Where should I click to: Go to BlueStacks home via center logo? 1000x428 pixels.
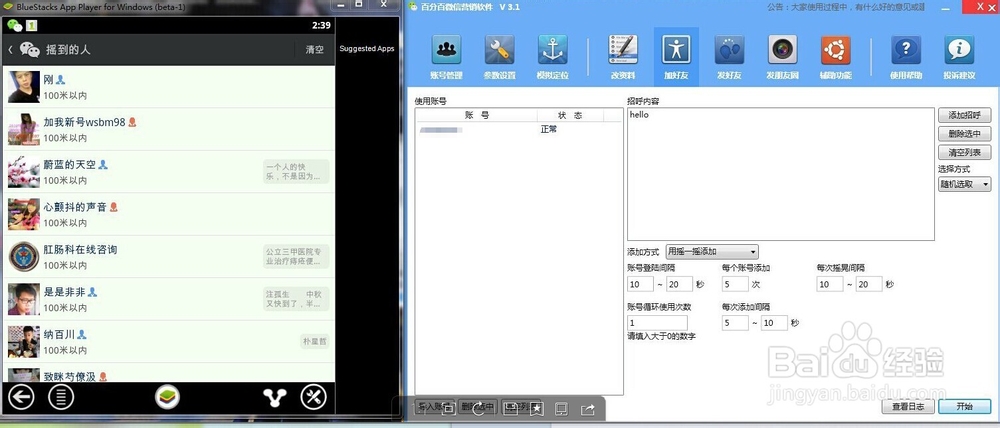(168, 397)
